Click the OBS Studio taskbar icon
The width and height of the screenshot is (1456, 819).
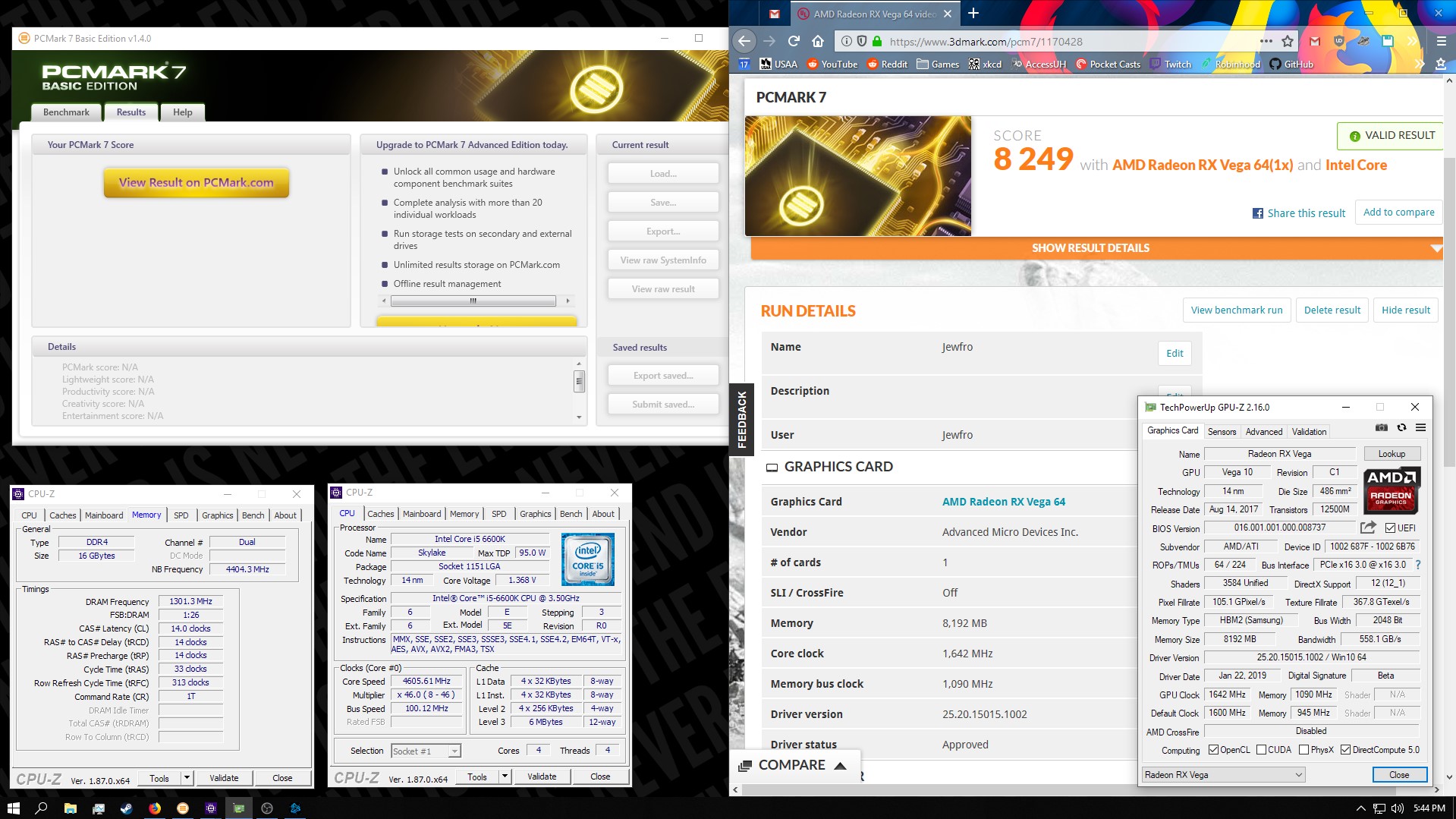tap(267, 808)
